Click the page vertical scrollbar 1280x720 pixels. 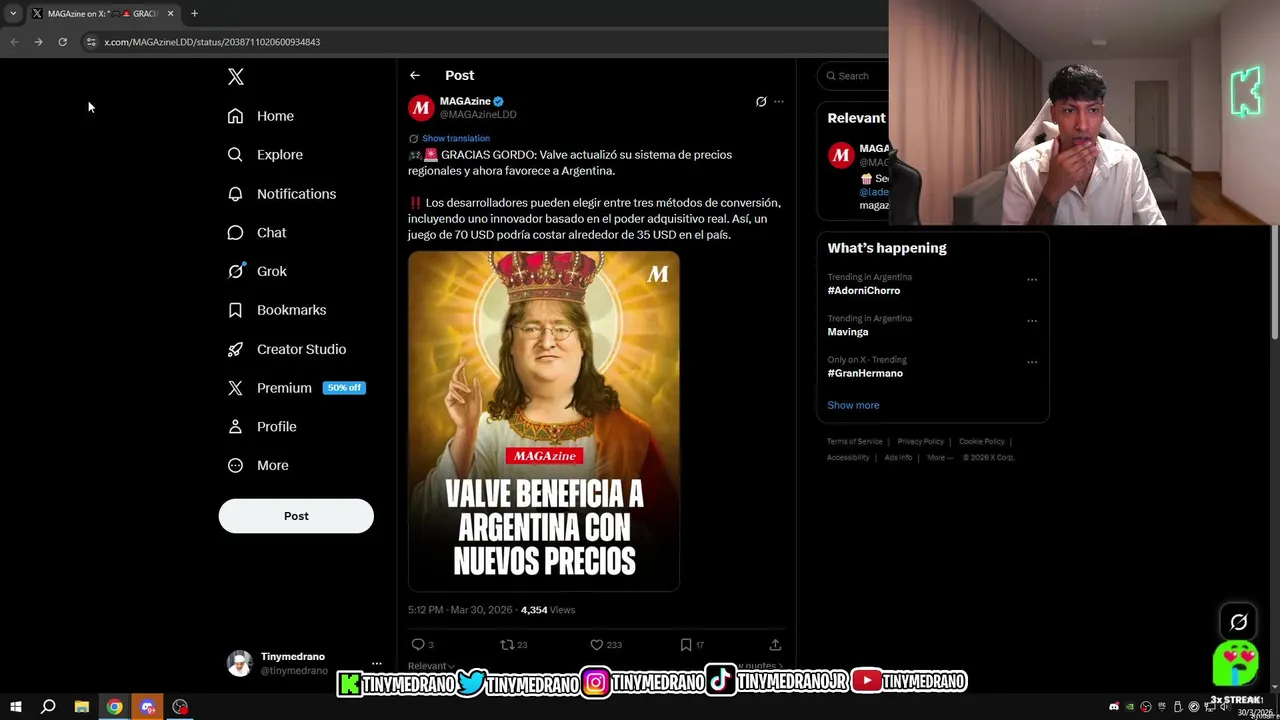1274,283
